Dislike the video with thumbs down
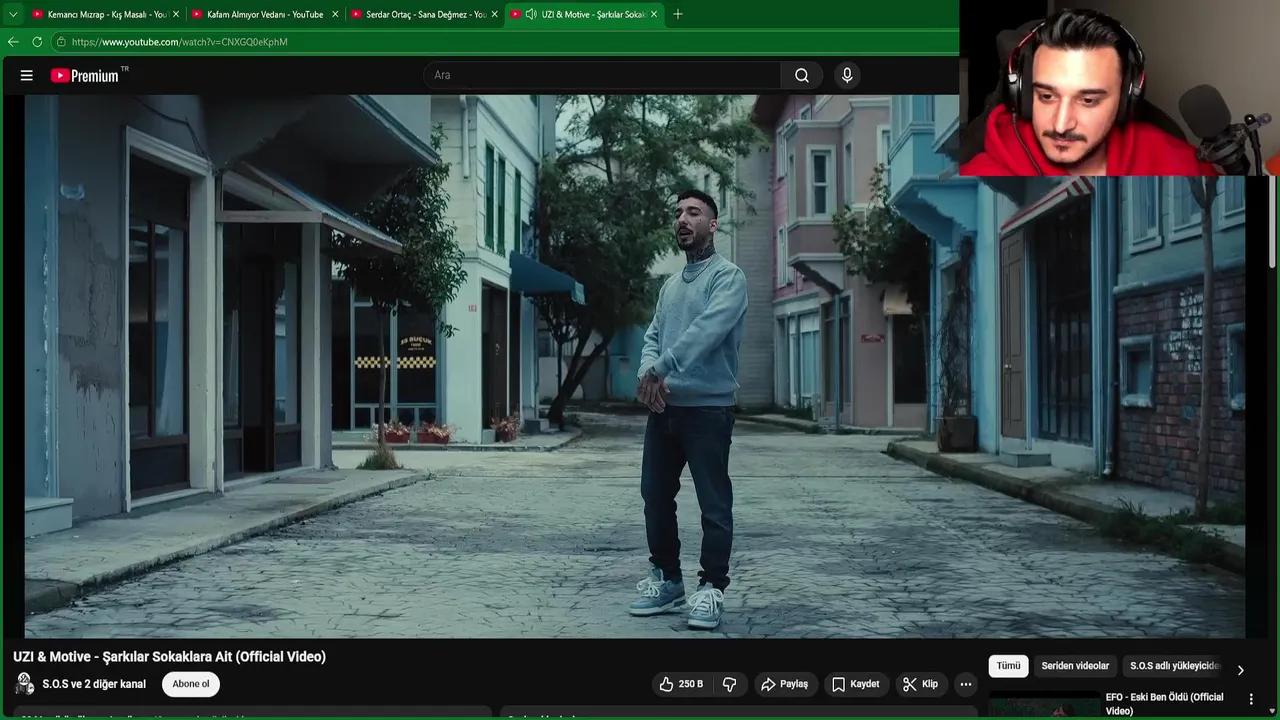Viewport: 1280px width, 720px height. (x=730, y=684)
